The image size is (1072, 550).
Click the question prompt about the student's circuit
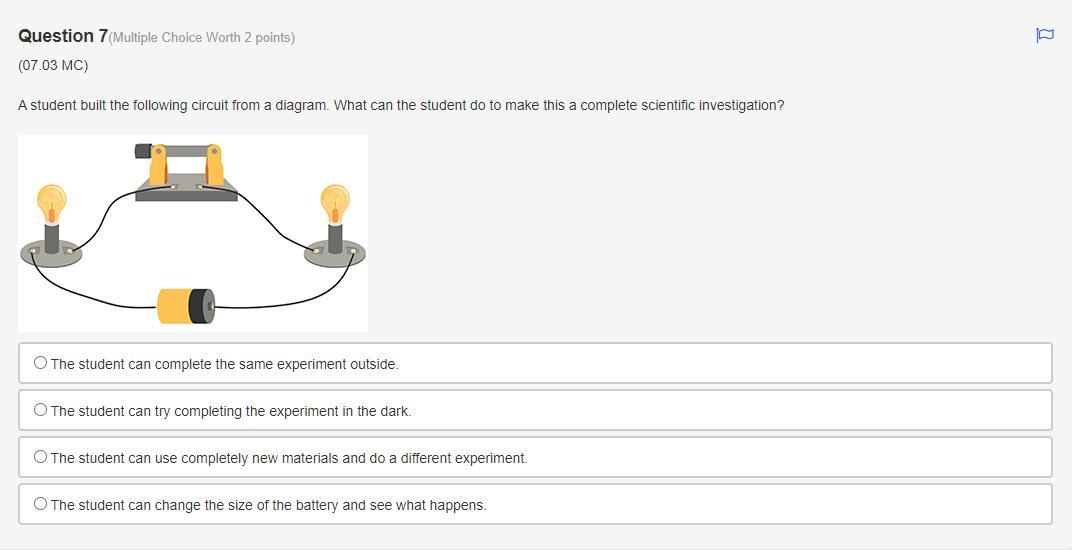coord(401,105)
